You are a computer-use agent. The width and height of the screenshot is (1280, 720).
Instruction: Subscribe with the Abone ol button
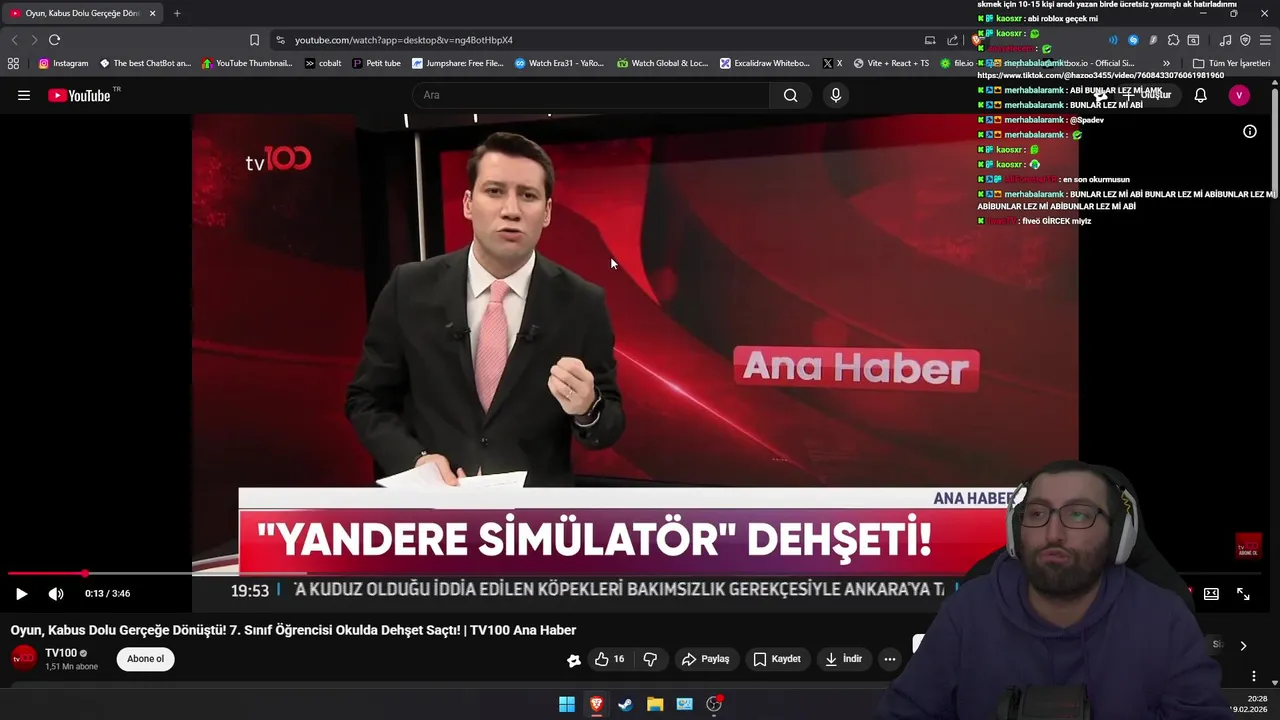point(145,659)
